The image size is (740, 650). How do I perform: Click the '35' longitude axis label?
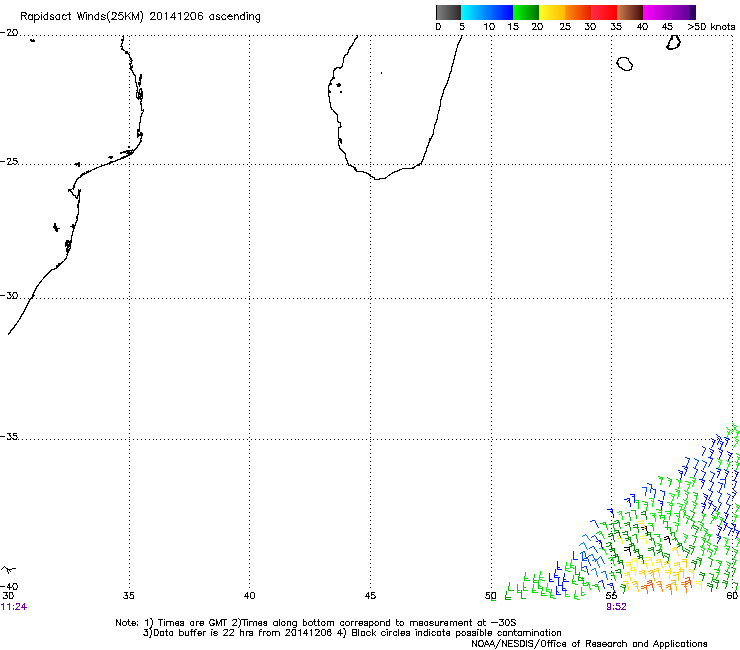point(128,596)
